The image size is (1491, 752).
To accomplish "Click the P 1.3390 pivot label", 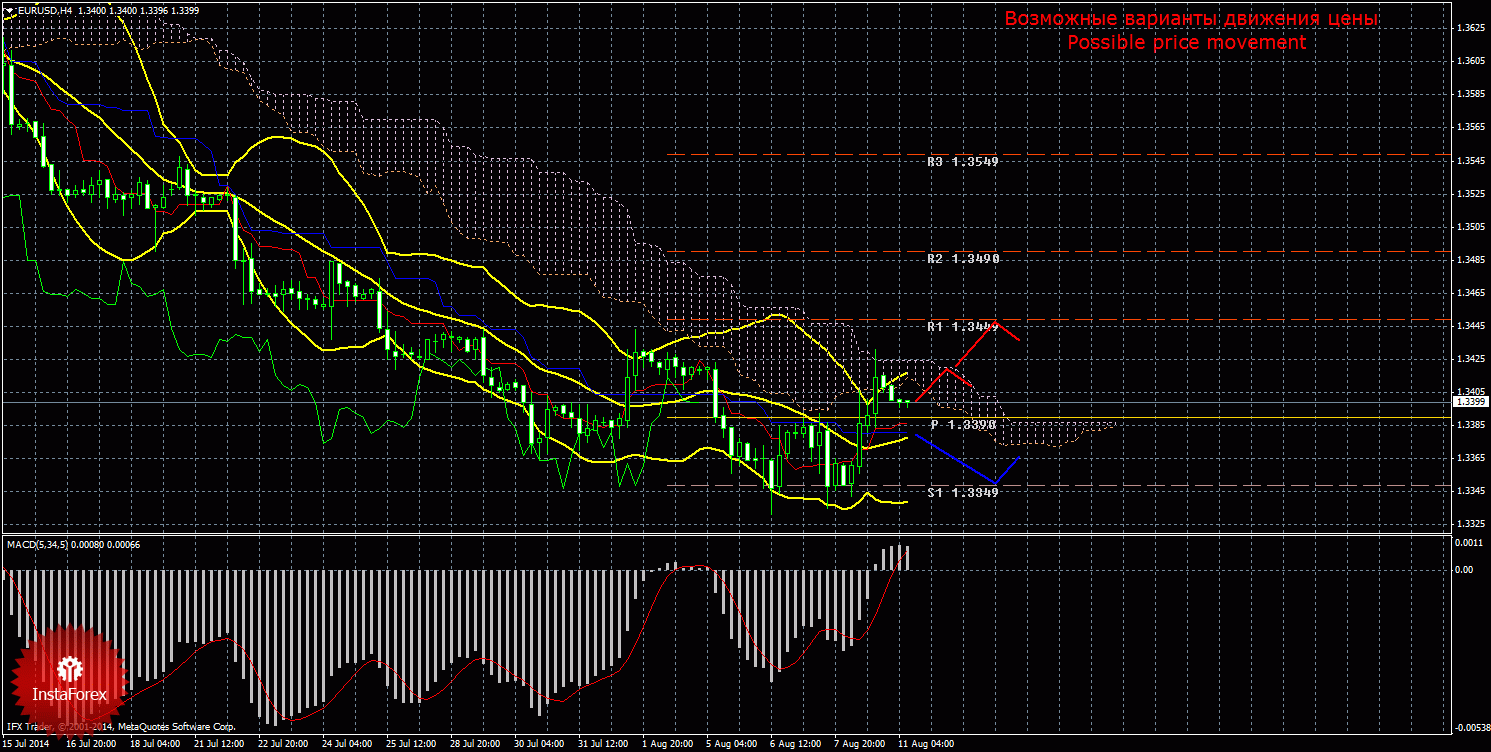I will tap(963, 425).
